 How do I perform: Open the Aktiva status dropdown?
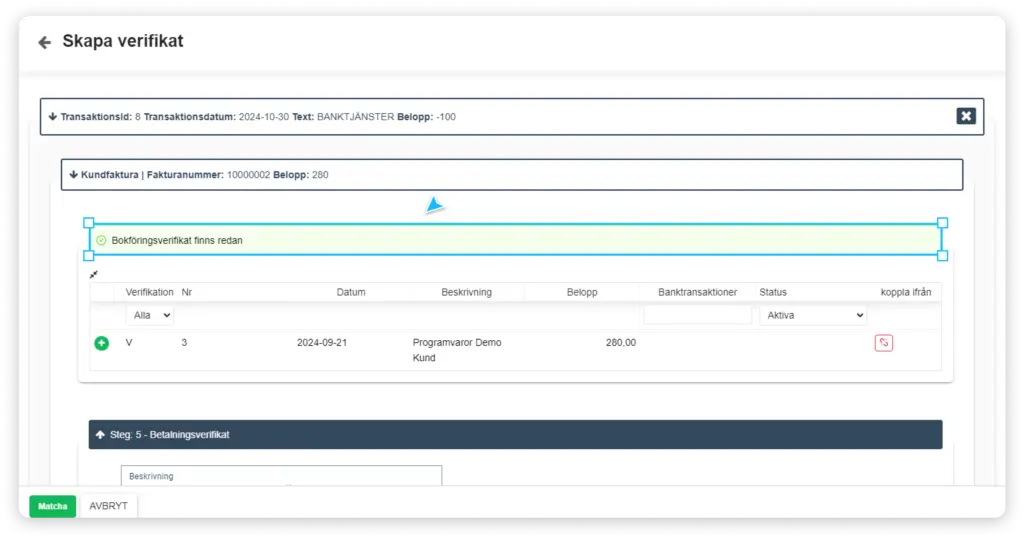(x=813, y=316)
